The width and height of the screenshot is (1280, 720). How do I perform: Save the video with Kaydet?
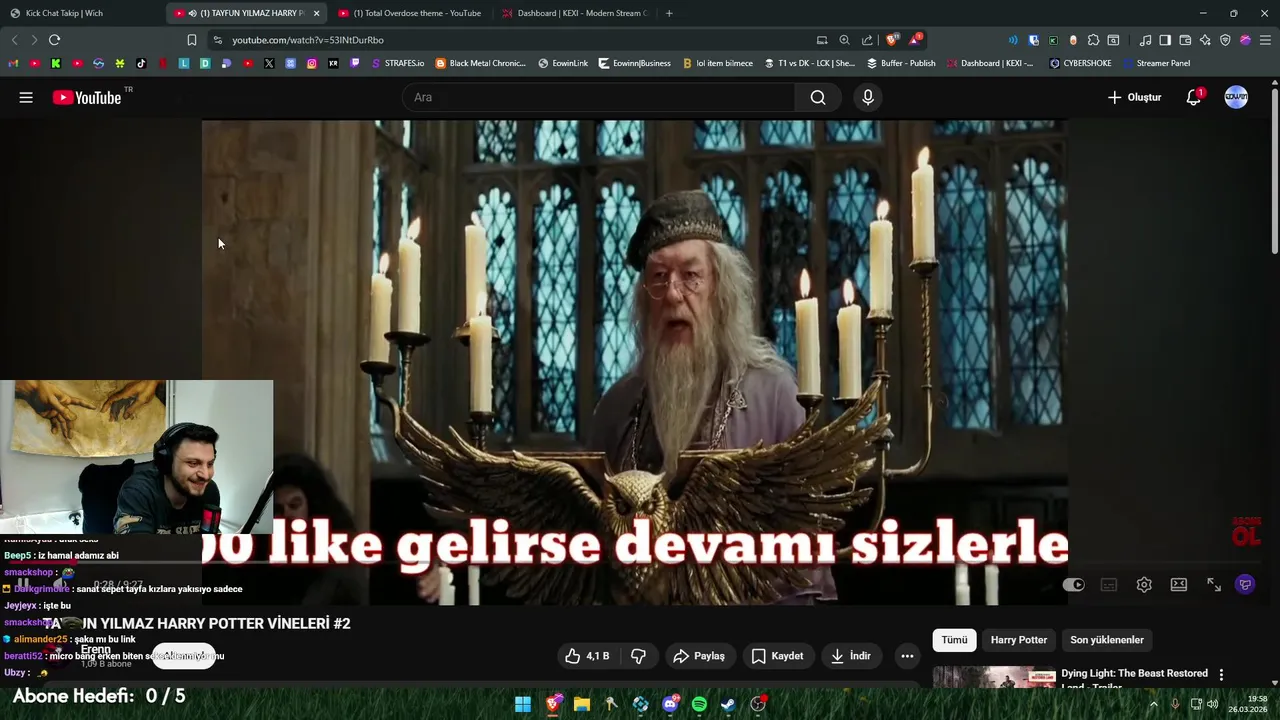(777, 656)
